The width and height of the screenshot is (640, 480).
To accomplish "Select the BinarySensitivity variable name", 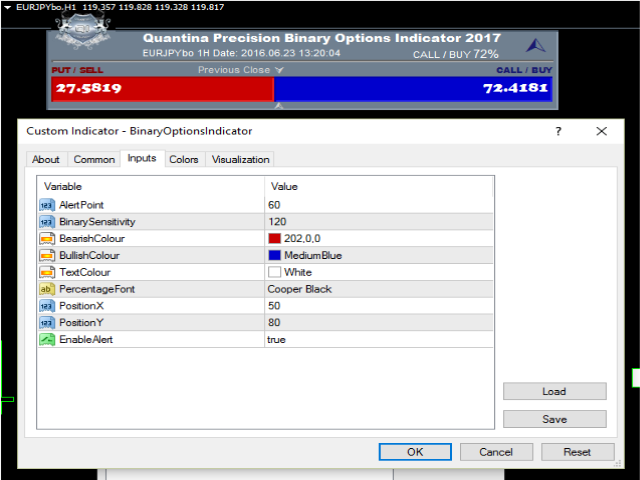I will coord(97,222).
